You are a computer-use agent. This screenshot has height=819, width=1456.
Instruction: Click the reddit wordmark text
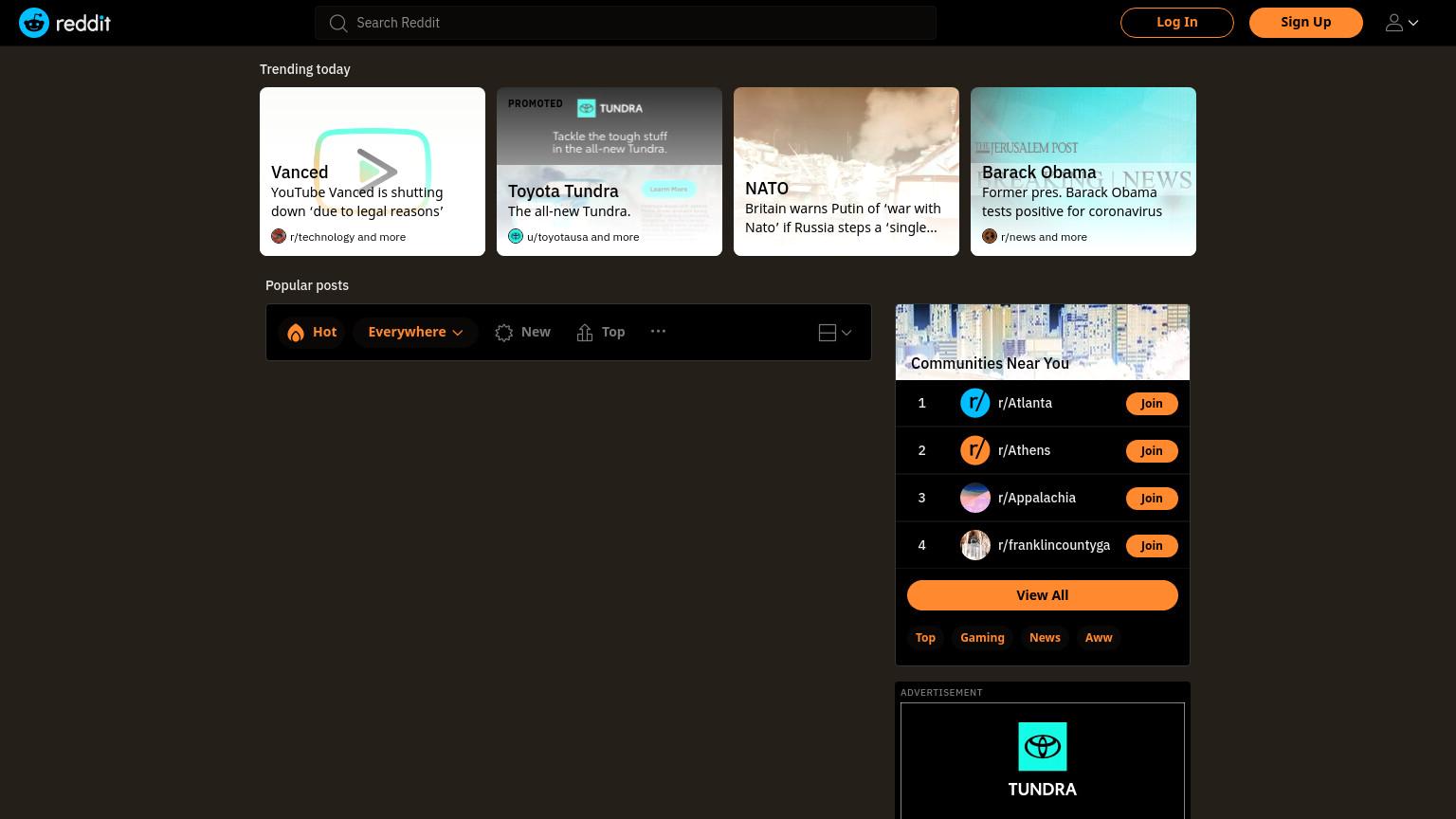pos(83,23)
